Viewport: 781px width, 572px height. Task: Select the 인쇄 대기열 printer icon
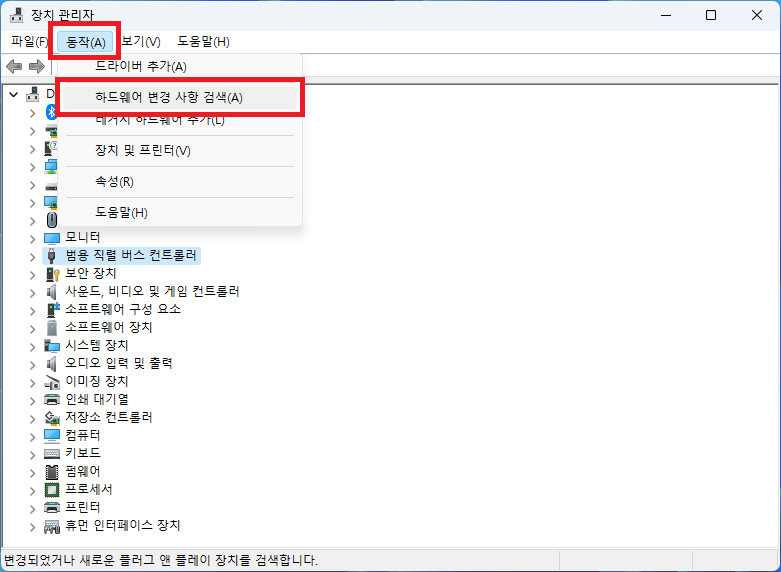(x=52, y=400)
